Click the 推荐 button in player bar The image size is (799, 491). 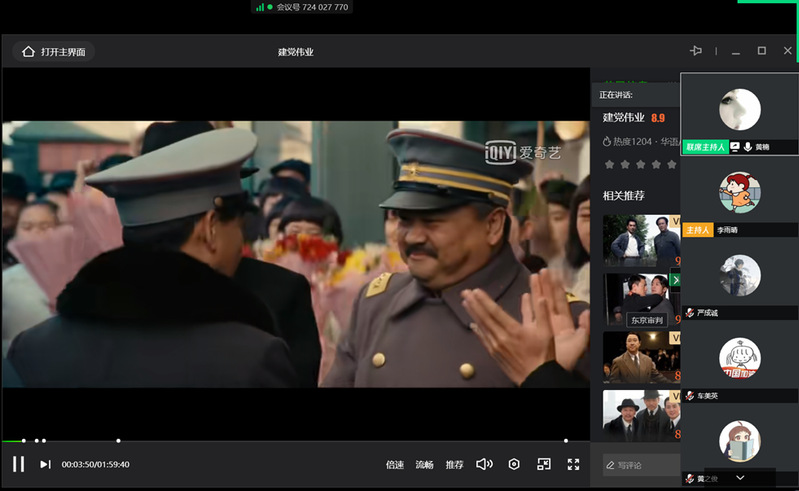455,465
